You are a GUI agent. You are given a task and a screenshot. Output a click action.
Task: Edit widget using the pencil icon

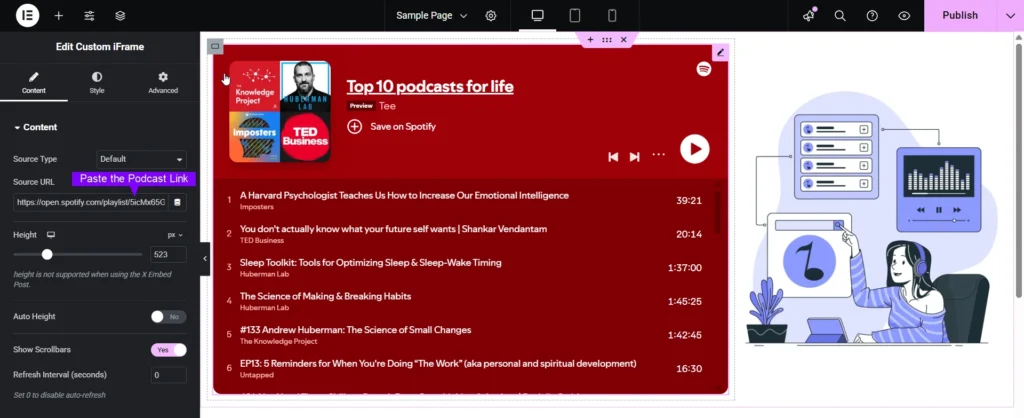(720, 53)
